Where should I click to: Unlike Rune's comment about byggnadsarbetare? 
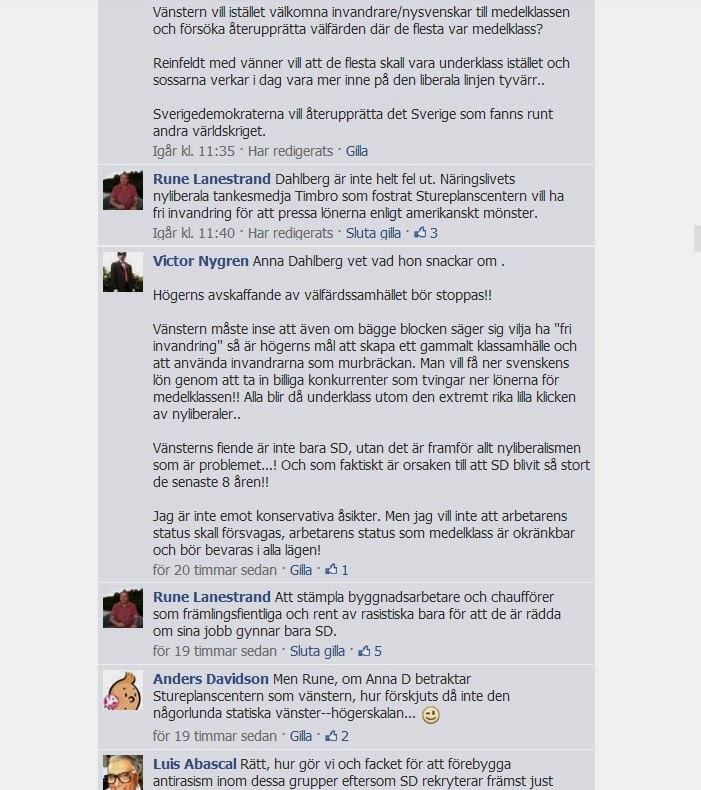(317, 651)
